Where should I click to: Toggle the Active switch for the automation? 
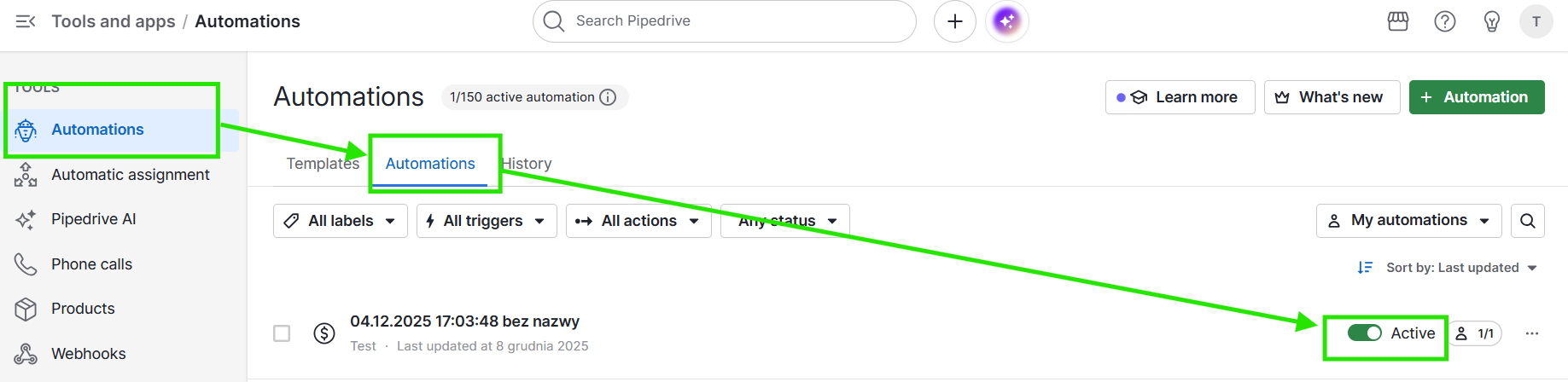pos(1364,333)
